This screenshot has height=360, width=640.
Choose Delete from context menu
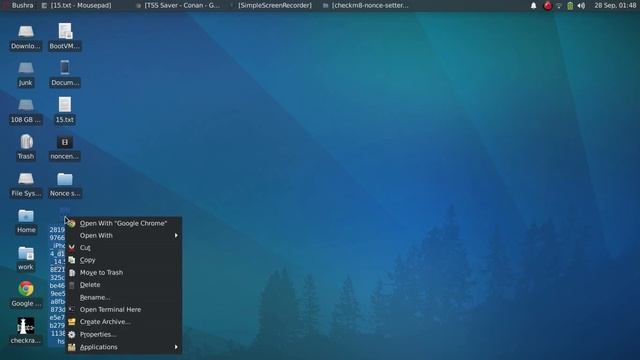click(x=124, y=285)
